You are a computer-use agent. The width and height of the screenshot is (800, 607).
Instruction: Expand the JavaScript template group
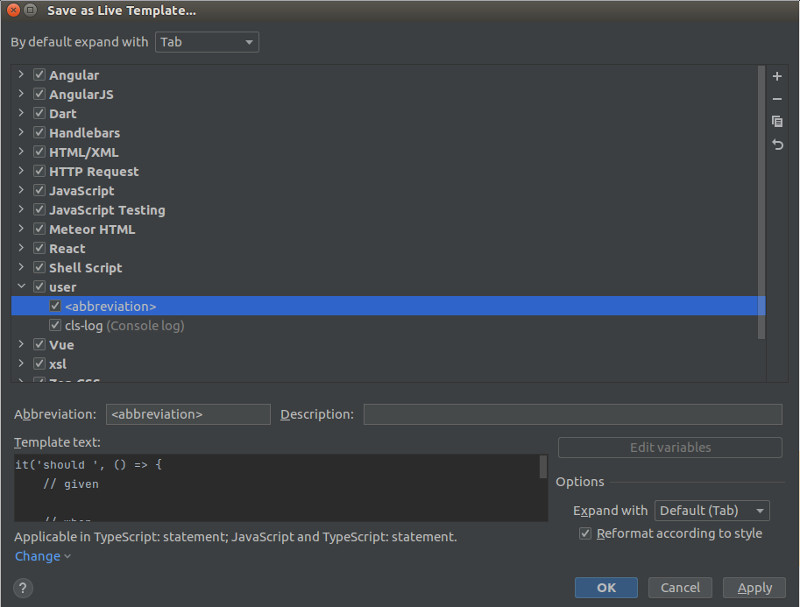21,190
